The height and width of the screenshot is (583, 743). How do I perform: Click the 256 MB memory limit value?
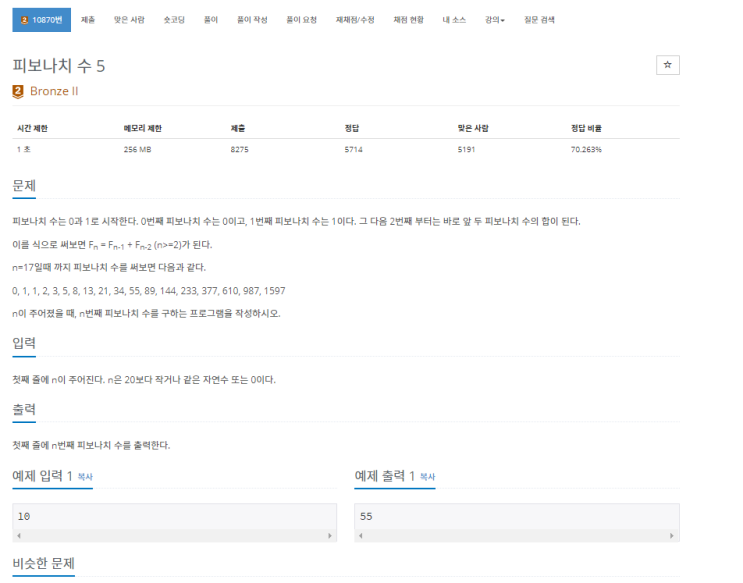coord(137,149)
